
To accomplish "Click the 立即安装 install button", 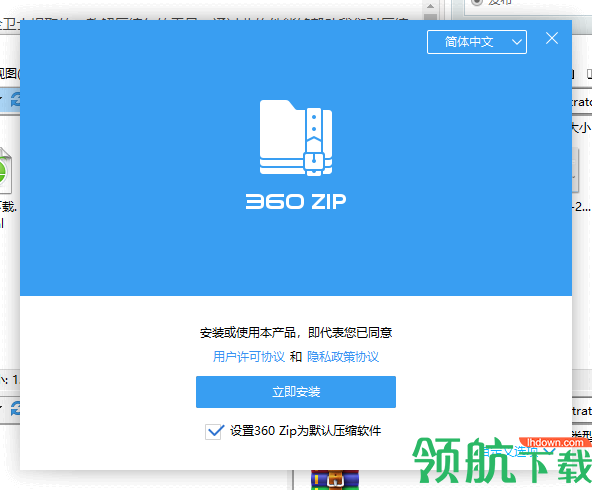I will 296,392.
